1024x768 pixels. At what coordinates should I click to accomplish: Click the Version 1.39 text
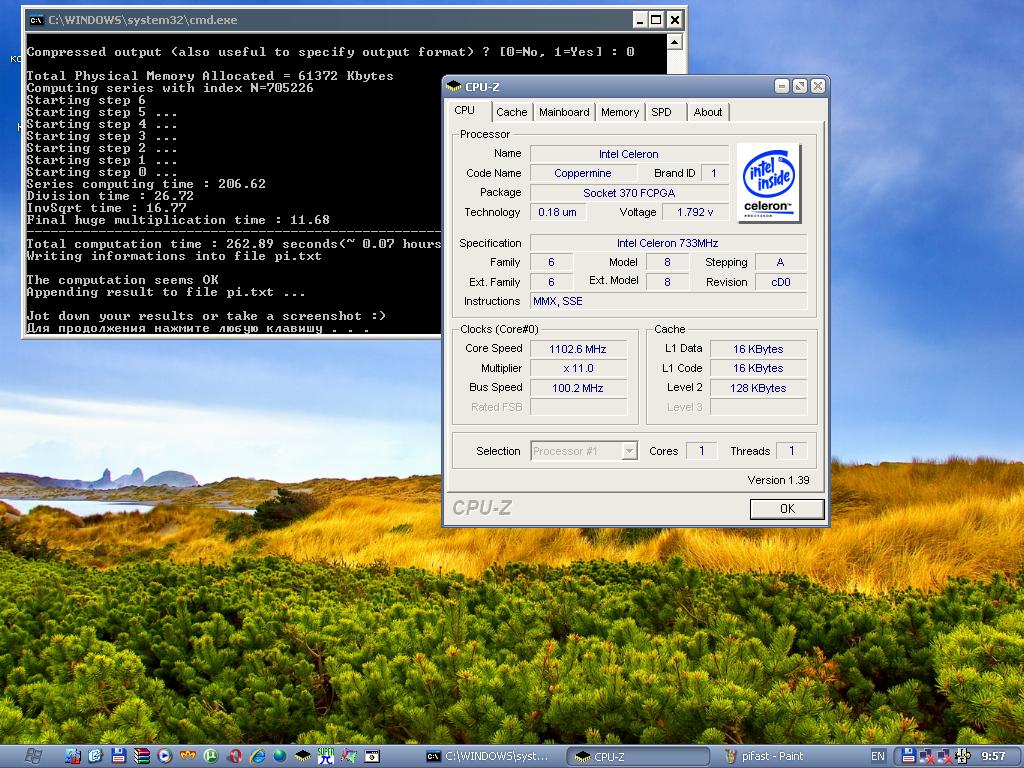pyautogui.click(x=778, y=480)
